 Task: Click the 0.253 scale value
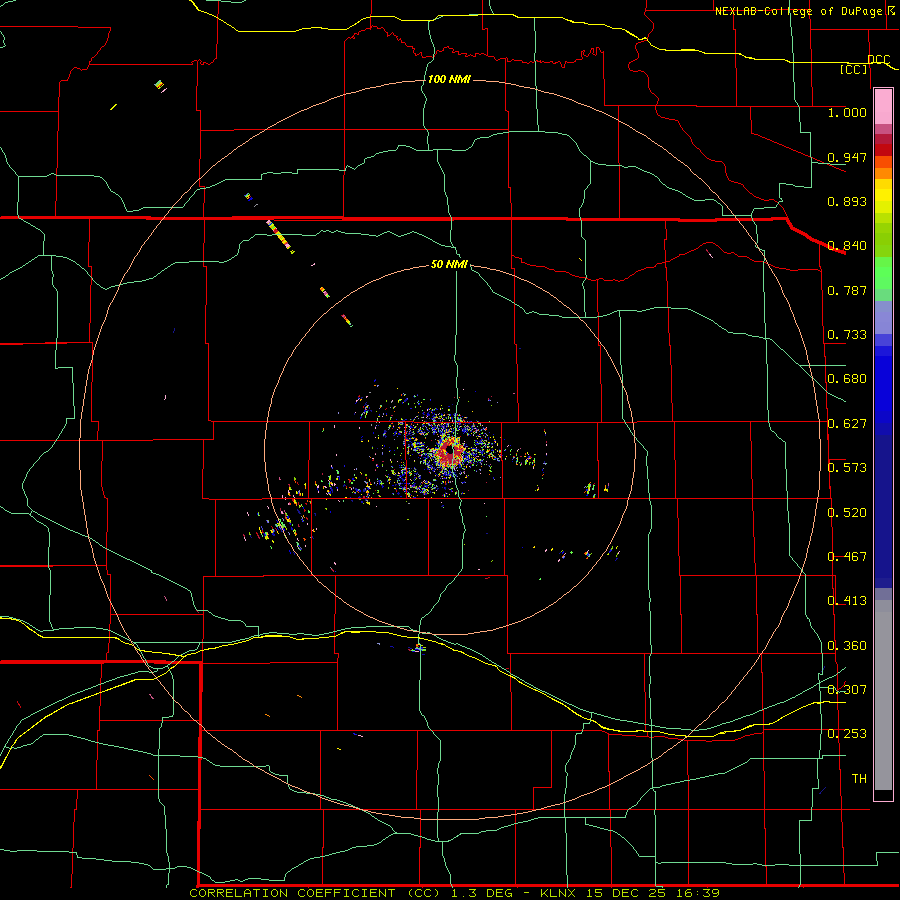(847, 734)
